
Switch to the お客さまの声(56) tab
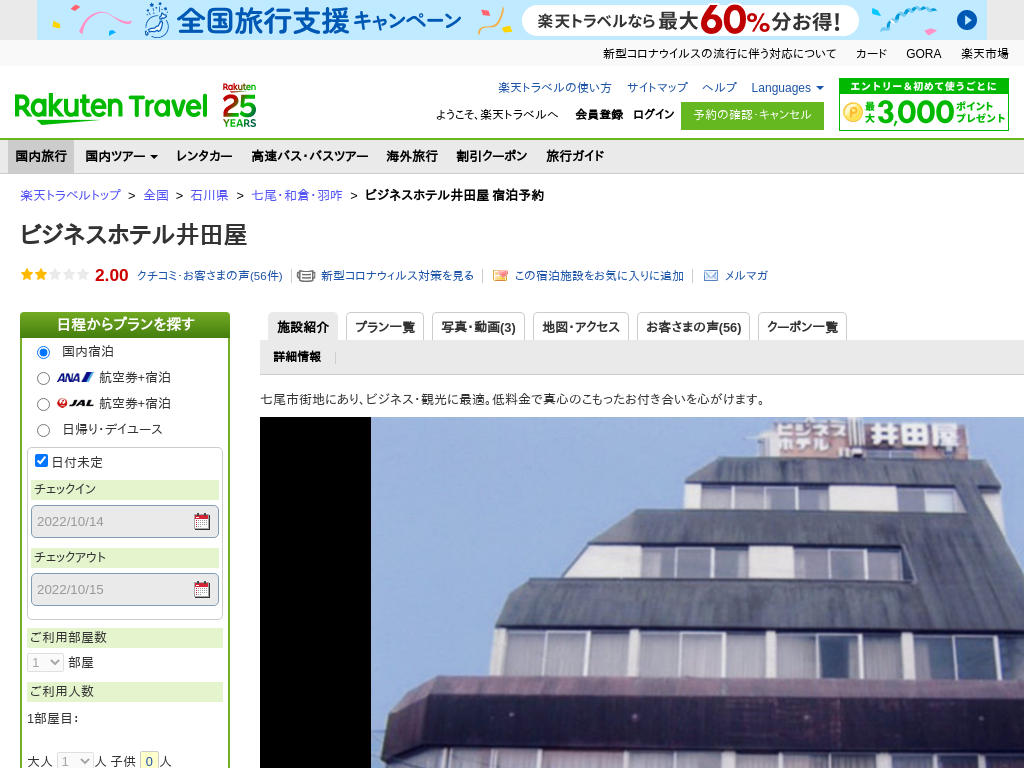[x=694, y=327]
